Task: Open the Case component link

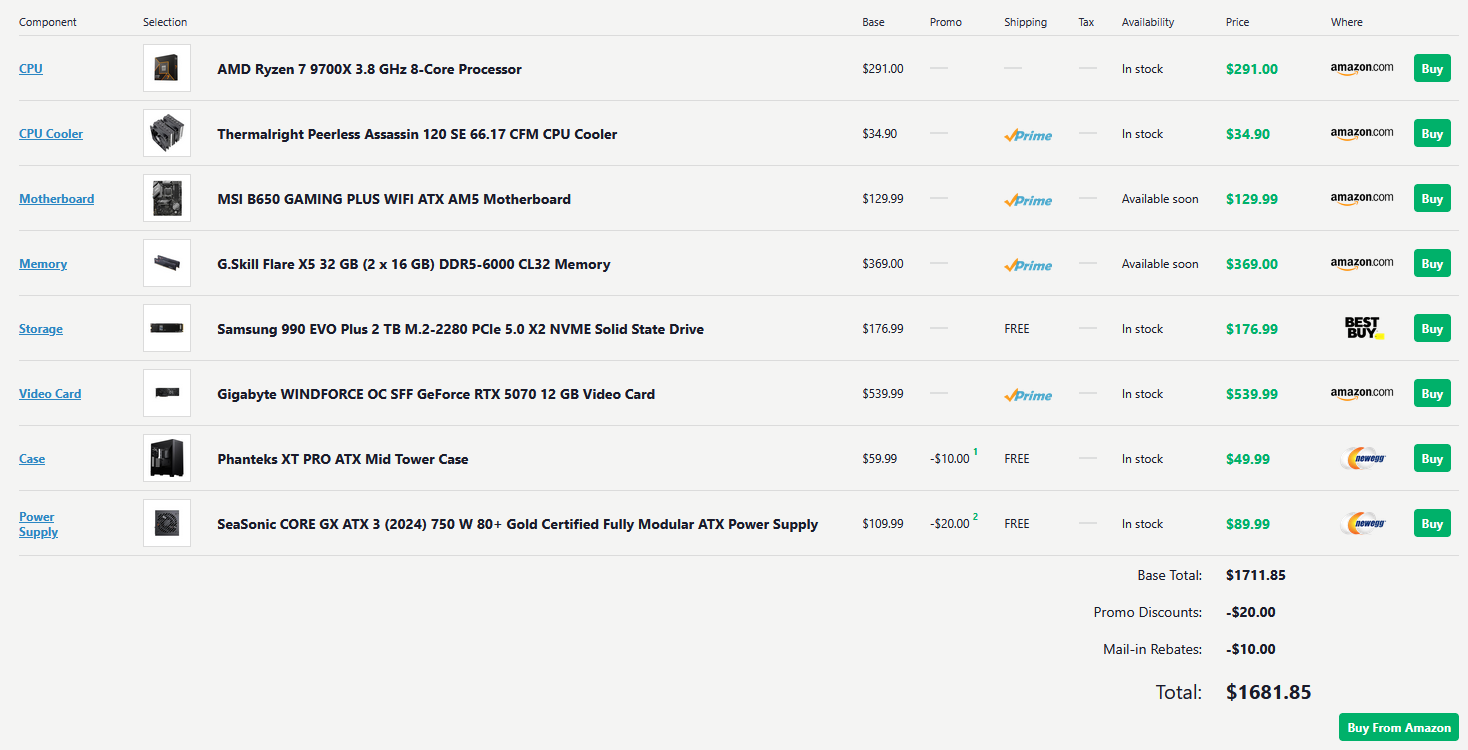Action: [x=32, y=459]
